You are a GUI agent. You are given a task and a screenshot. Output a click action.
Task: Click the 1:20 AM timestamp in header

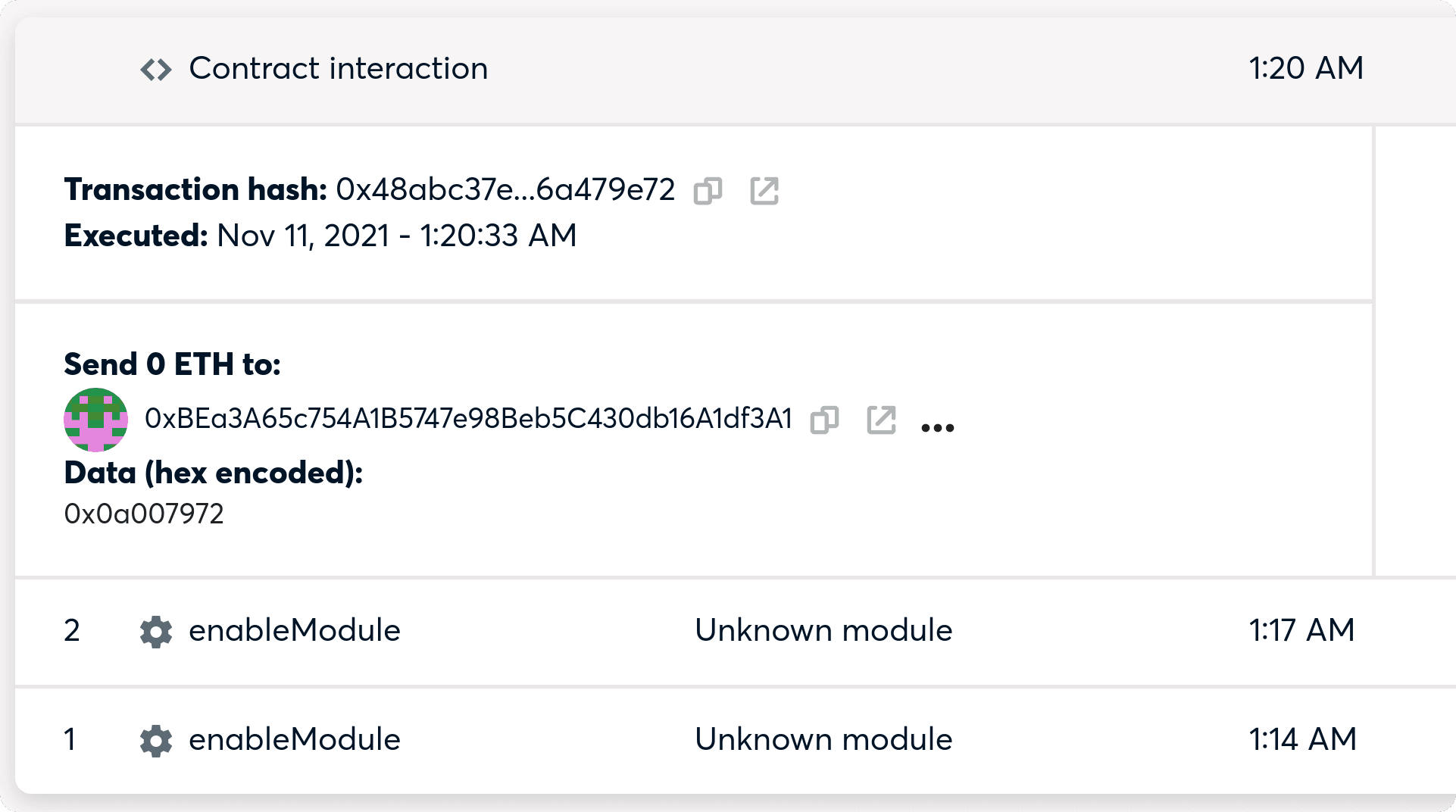[1306, 68]
